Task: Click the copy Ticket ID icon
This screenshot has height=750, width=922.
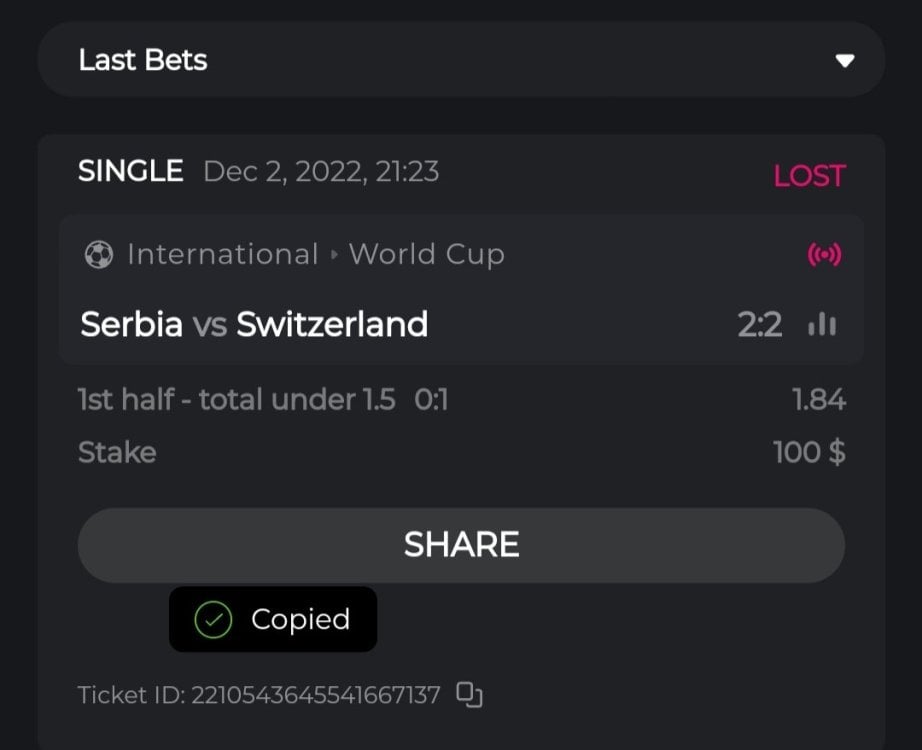Action: [x=469, y=694]
